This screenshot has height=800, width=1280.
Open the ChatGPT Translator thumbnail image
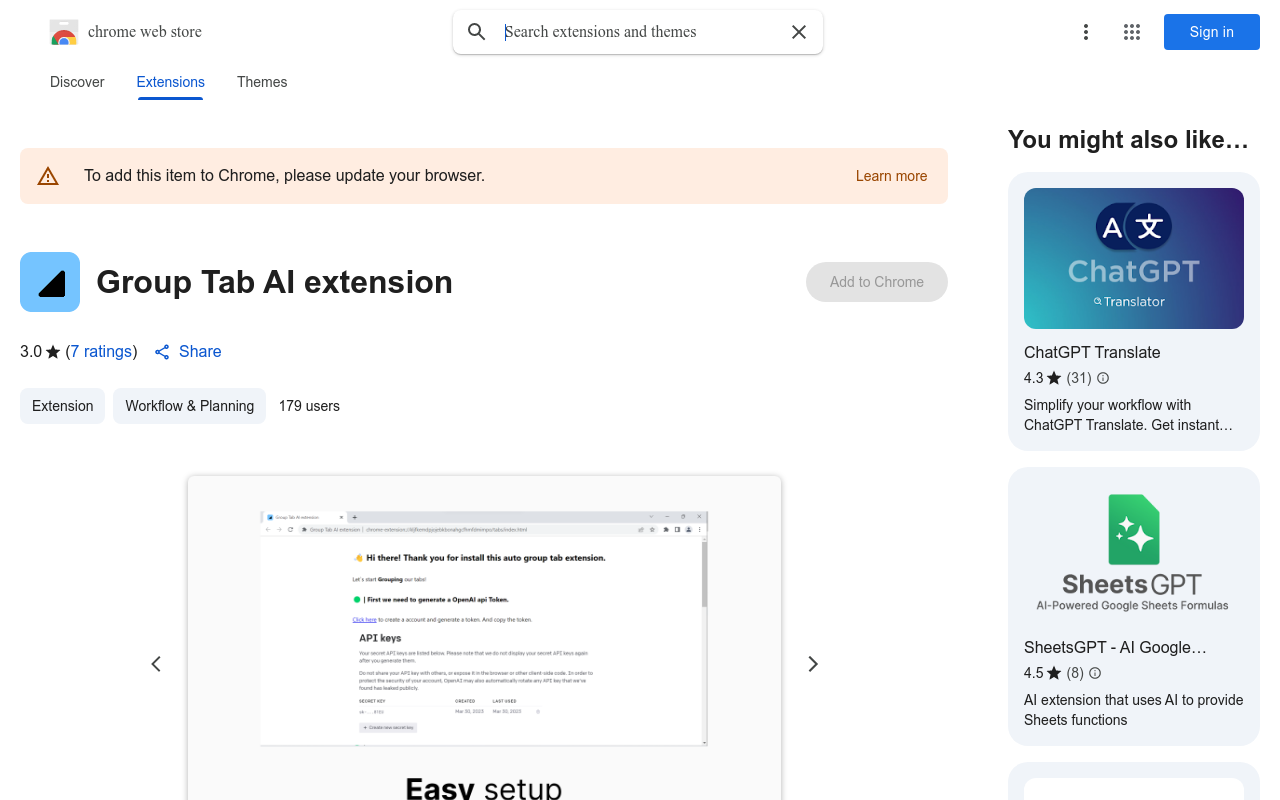[1134, 259]
